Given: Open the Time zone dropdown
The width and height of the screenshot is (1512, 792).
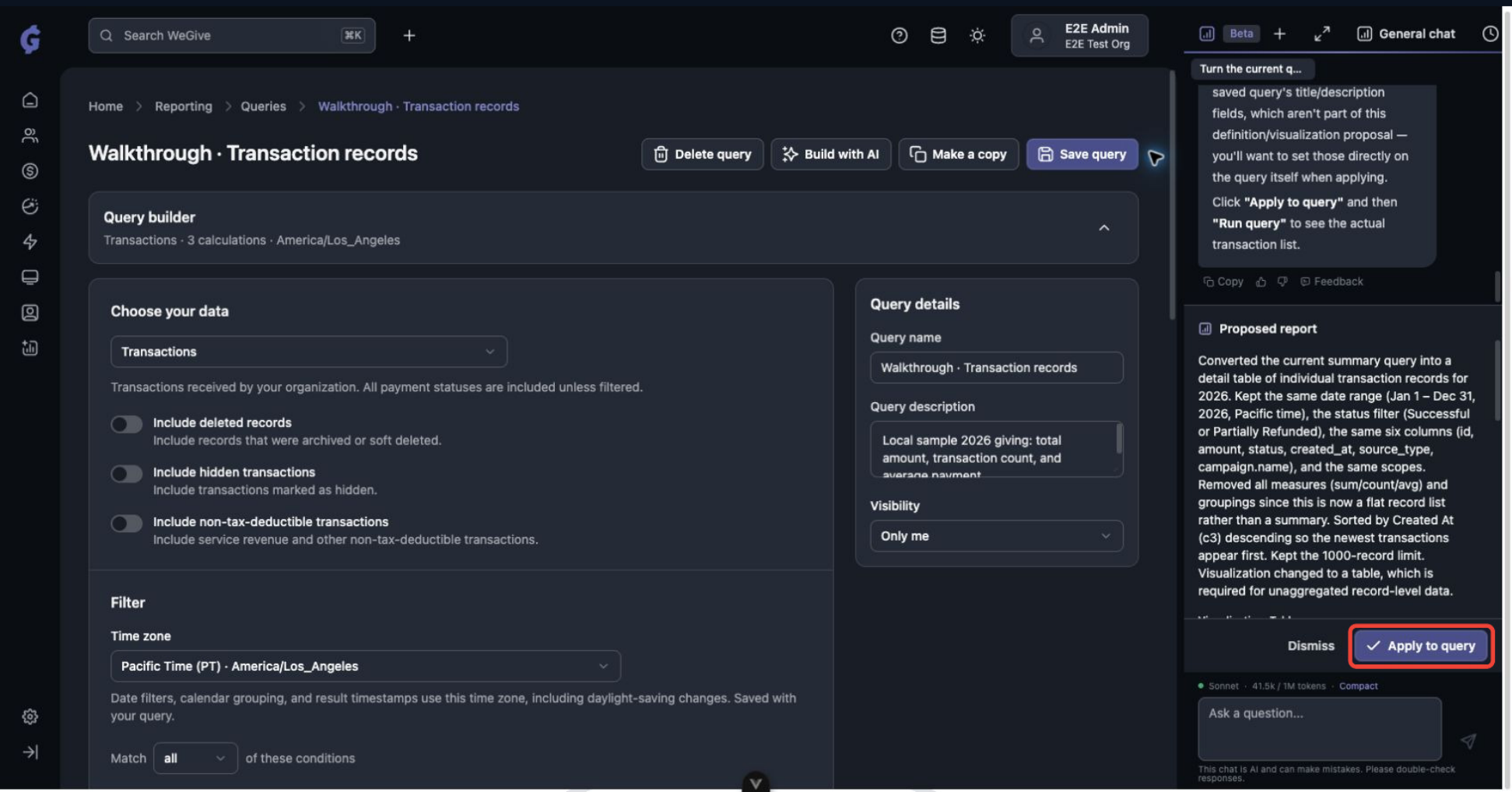Looking at the screenshot, I should pos(366,666).
